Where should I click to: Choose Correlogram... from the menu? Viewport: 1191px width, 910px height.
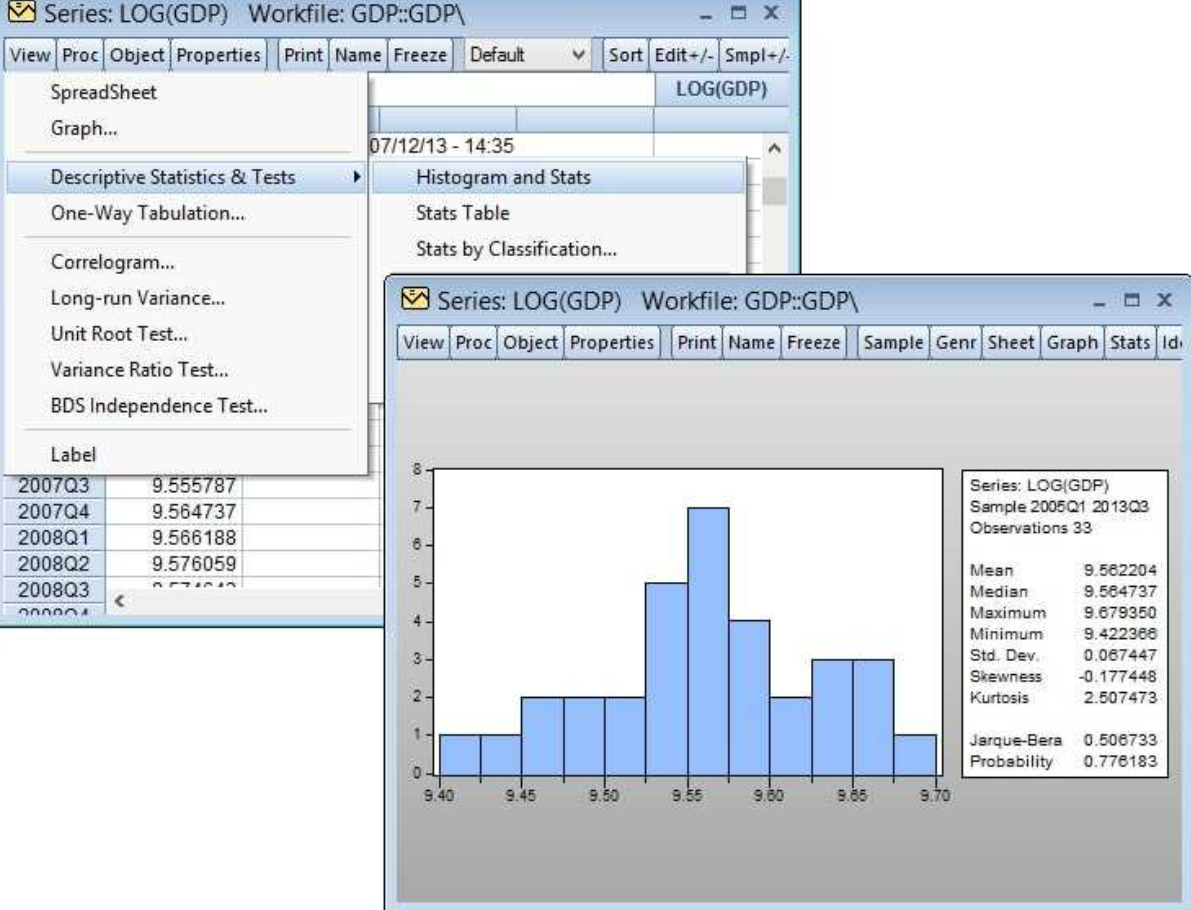coord(186,263)
